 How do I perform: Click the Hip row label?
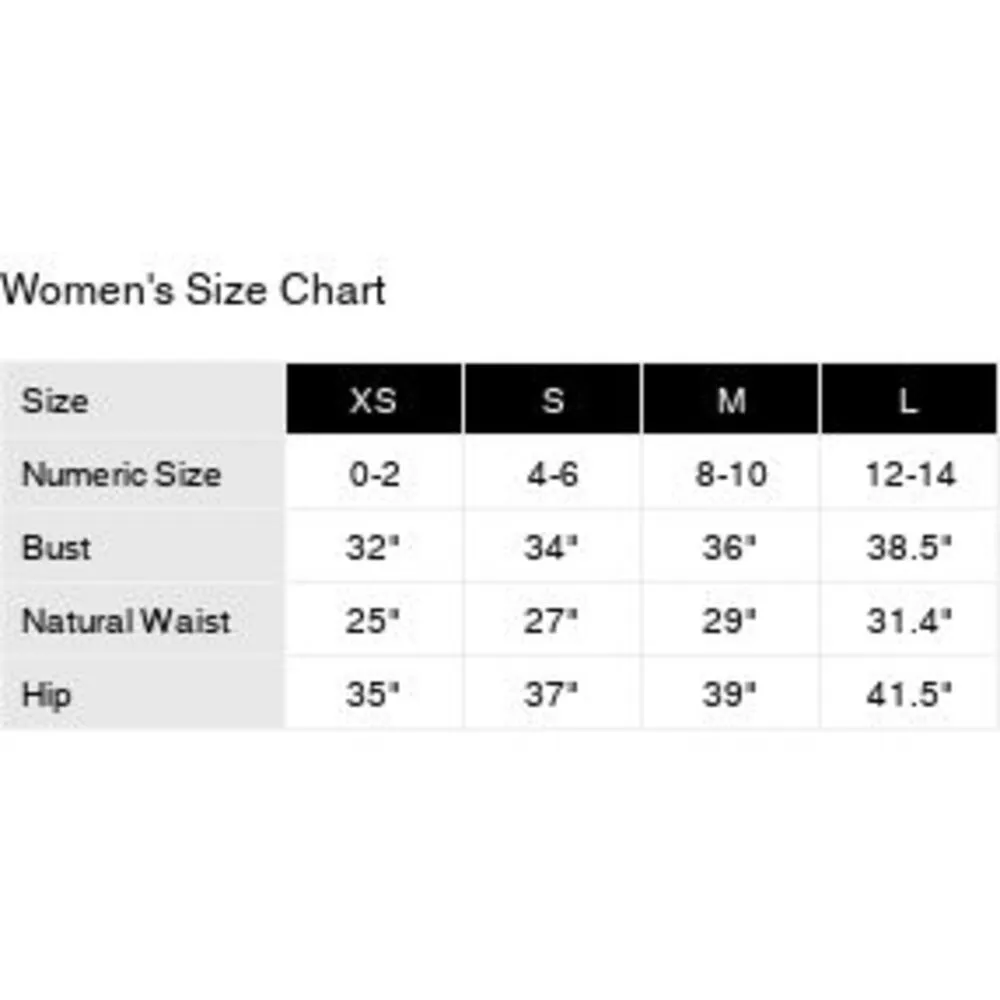[x=46, y=694]
